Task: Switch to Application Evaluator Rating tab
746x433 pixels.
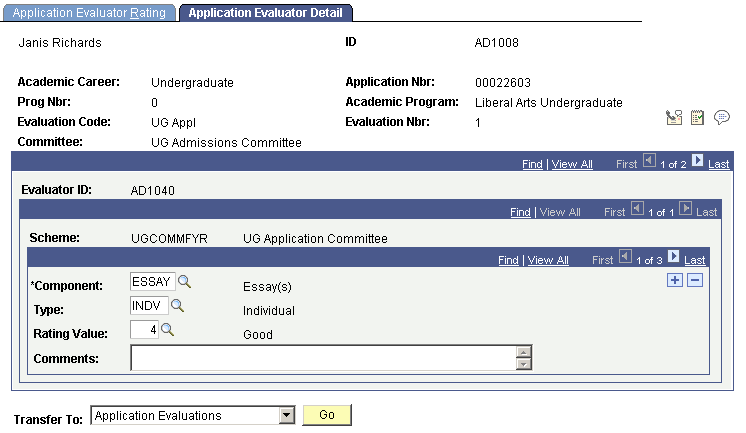Action: (89, 13)
